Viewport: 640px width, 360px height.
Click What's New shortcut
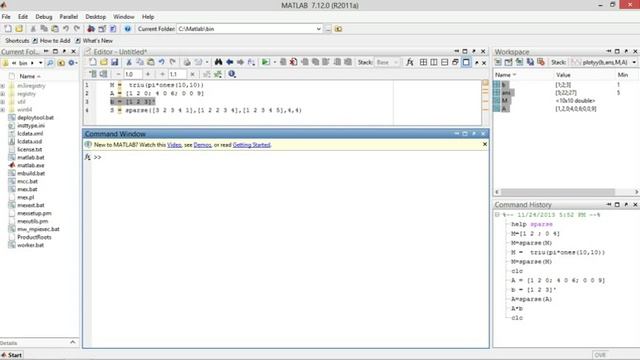[94, 41]
